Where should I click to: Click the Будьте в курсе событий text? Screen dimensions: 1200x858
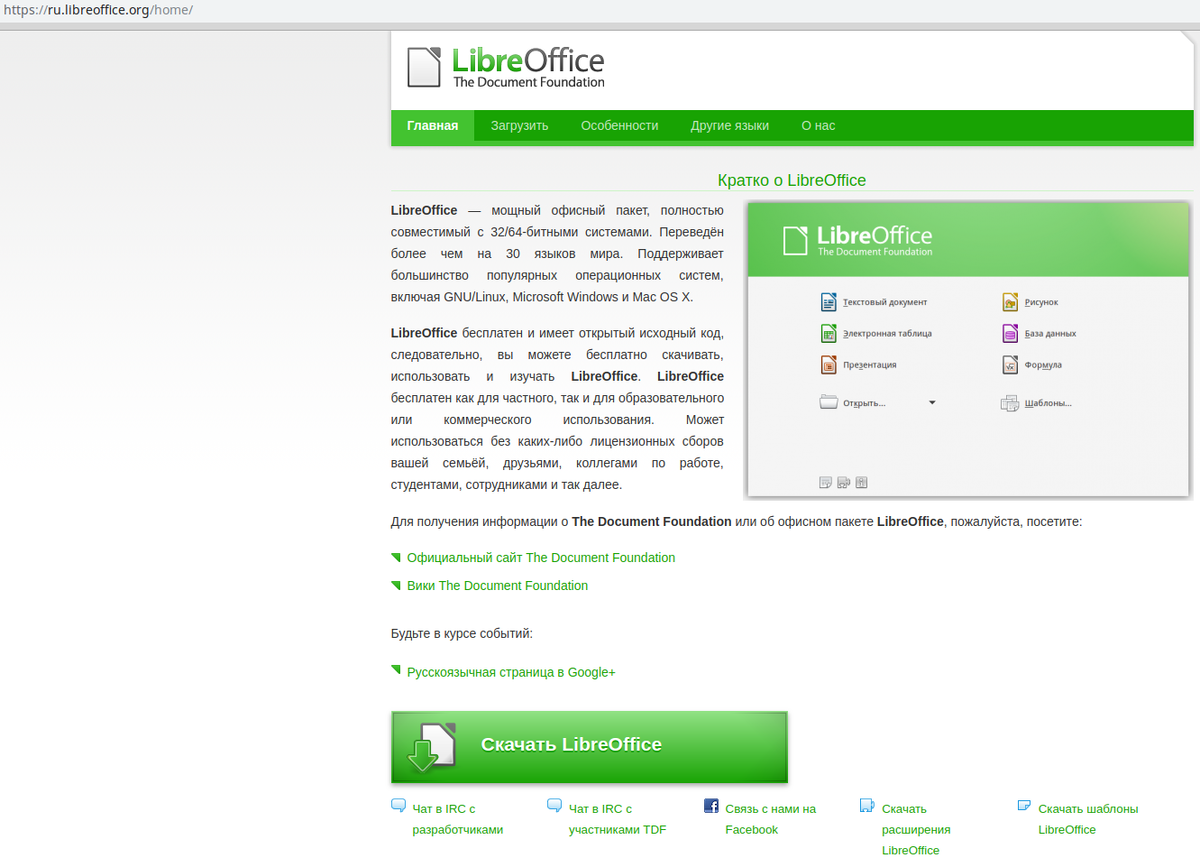[462, 634]
